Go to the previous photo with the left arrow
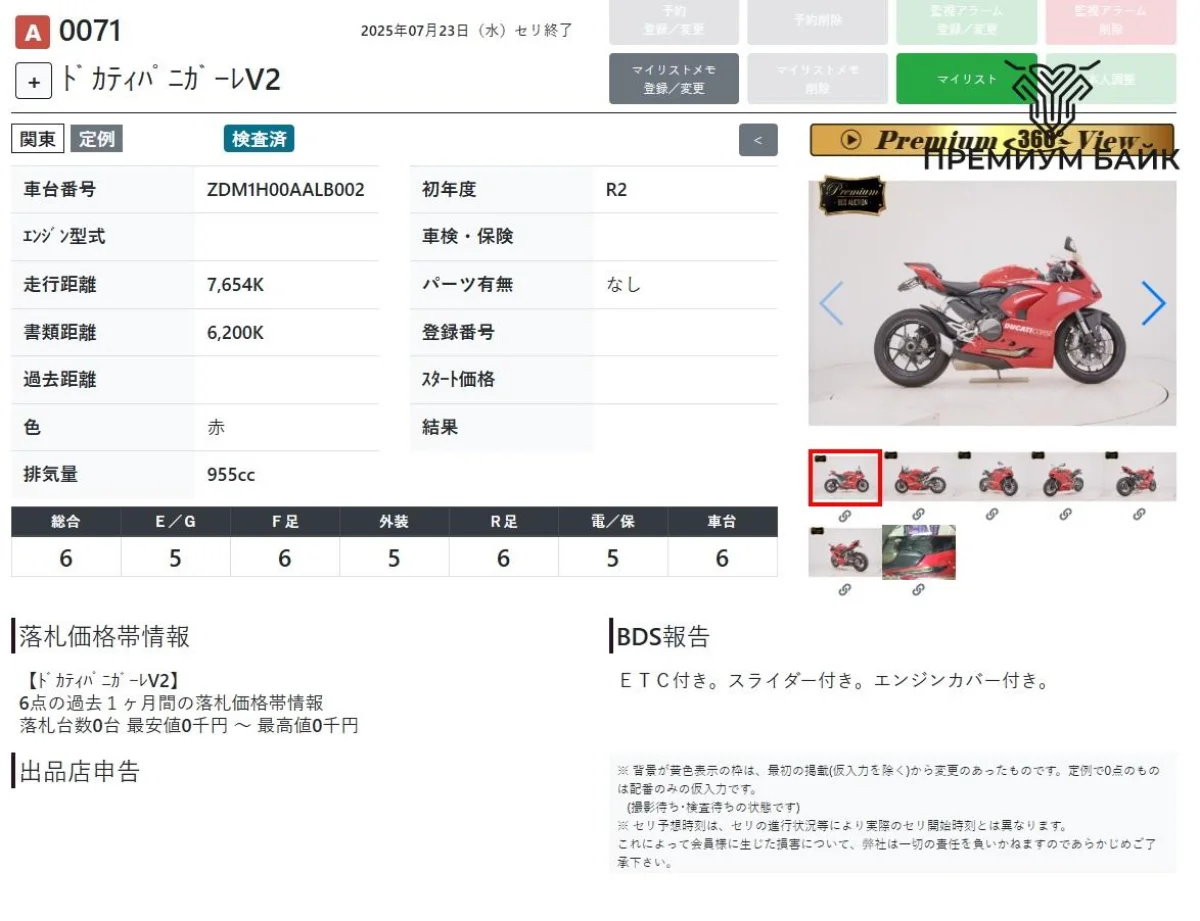This screenshot has height=921, width=1200. pyautogui.click(x=831, y=303)
